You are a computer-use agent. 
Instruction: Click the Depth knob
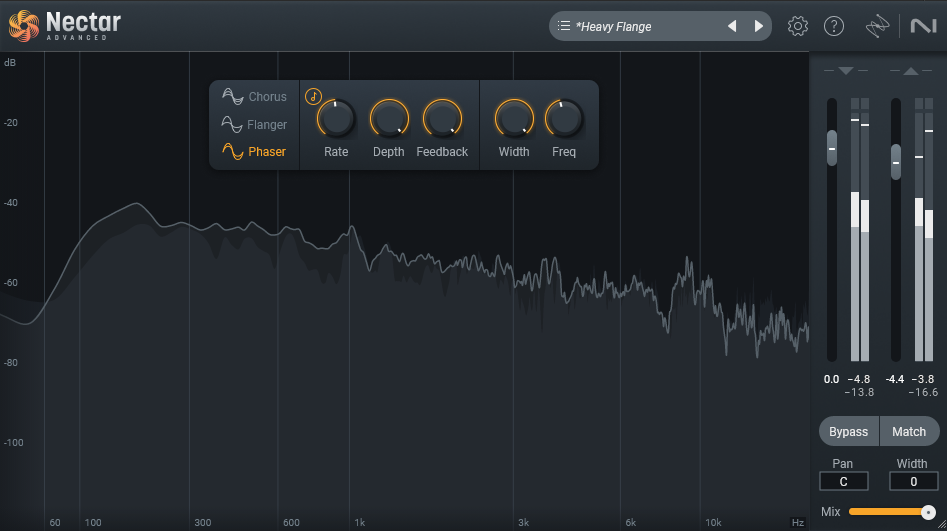pos(389,118)
